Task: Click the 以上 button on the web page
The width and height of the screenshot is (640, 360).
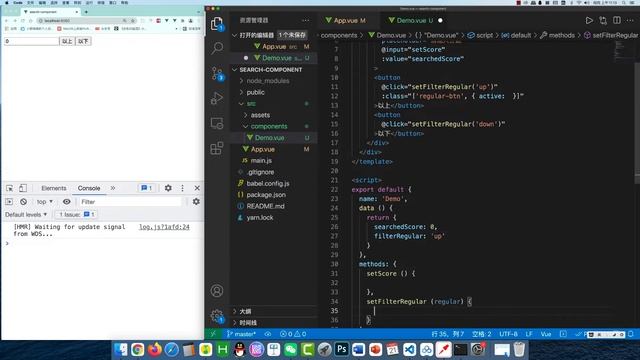Action: tap(67, 41)
